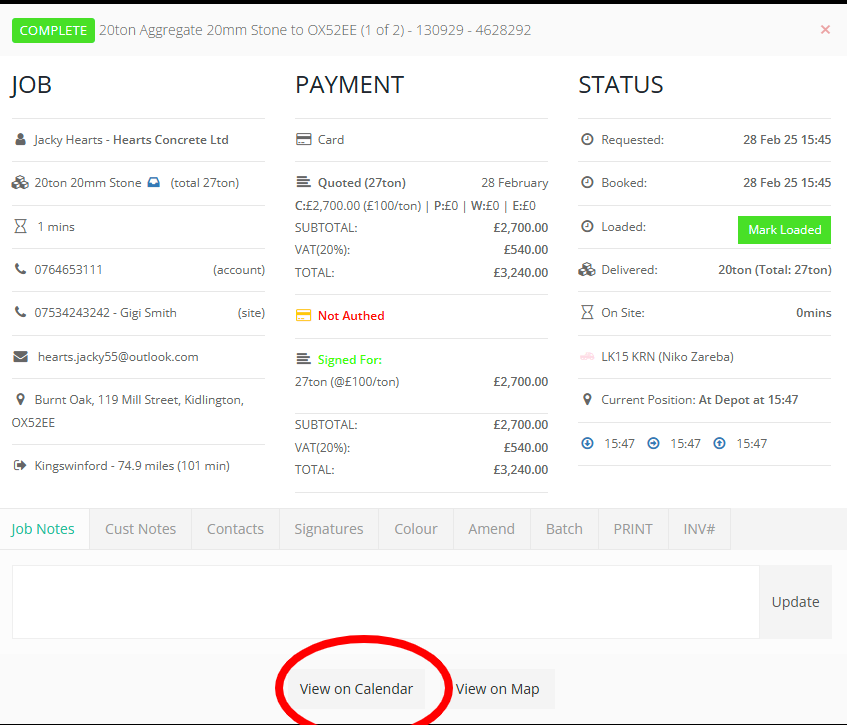Image resolution: width=847 pixels, height=725 pixels.
Task: Click the phone icon beside the account number
Action: (21, 270)
